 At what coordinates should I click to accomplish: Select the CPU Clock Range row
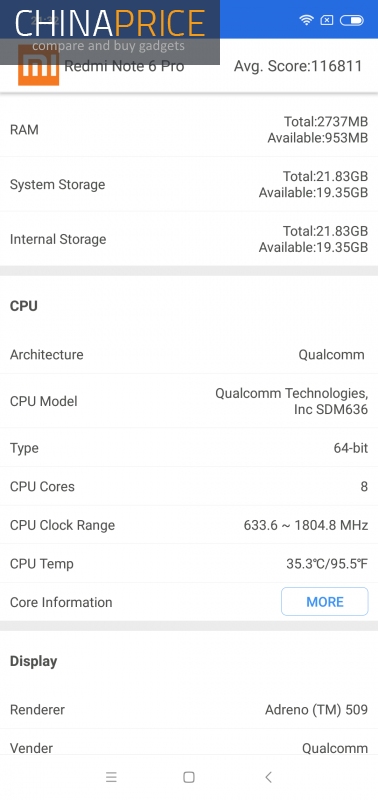pos(189,525)
